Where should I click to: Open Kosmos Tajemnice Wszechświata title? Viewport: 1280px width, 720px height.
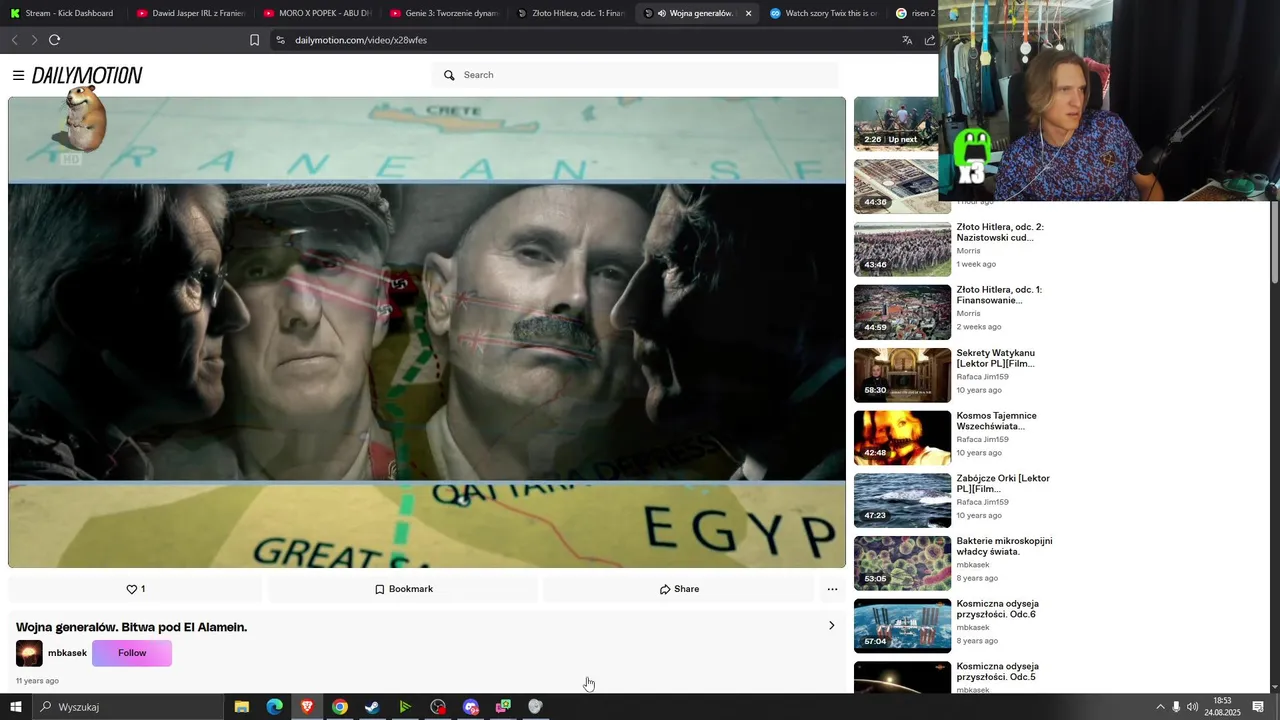(x=997, y=421)
